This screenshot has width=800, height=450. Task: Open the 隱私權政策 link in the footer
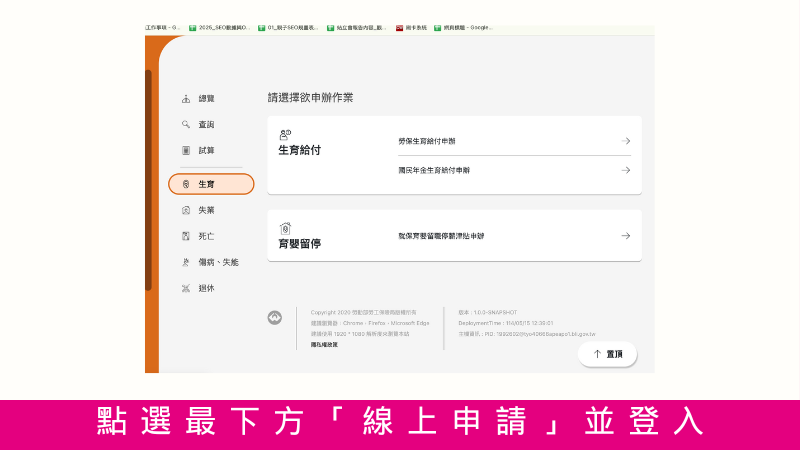pos(324,345)
